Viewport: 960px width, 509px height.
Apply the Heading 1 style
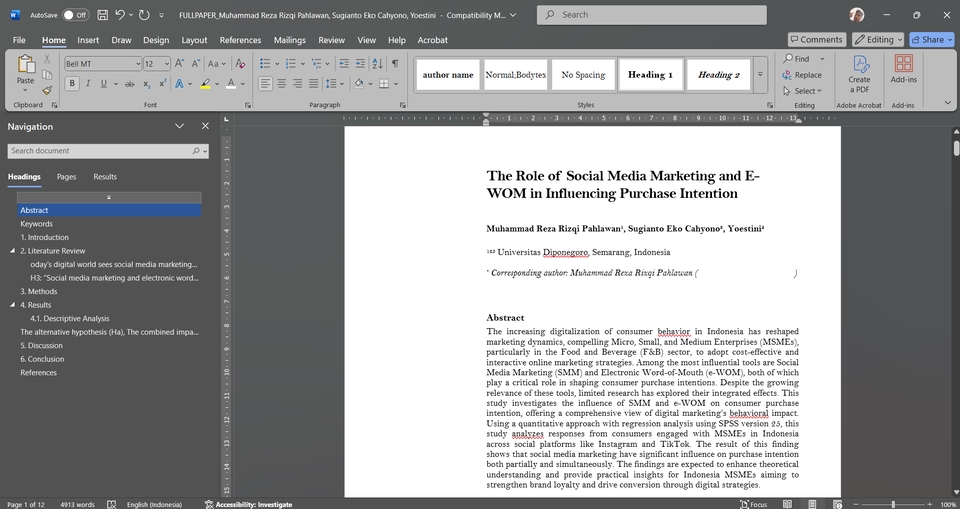coord(650,75)
